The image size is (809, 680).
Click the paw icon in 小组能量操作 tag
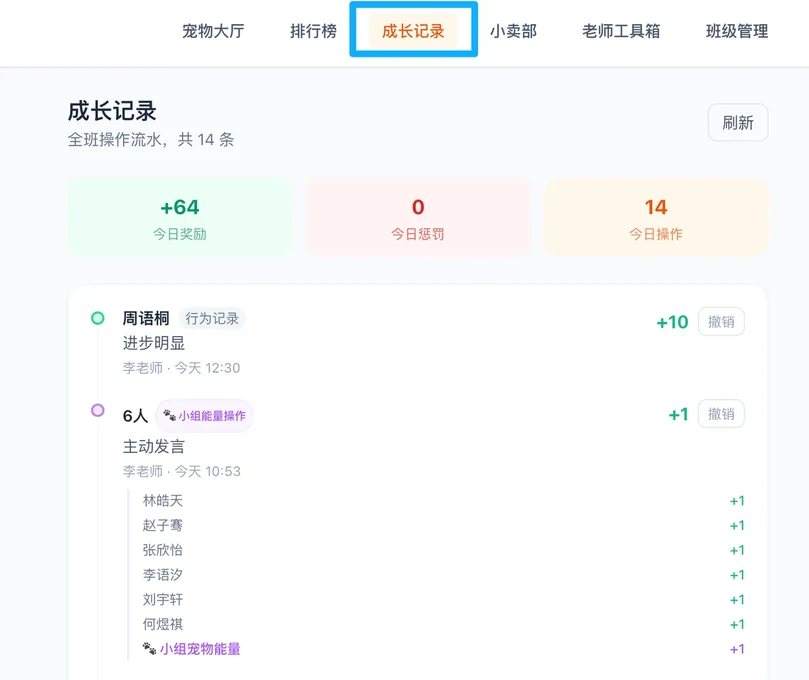(x=169, y=415)
